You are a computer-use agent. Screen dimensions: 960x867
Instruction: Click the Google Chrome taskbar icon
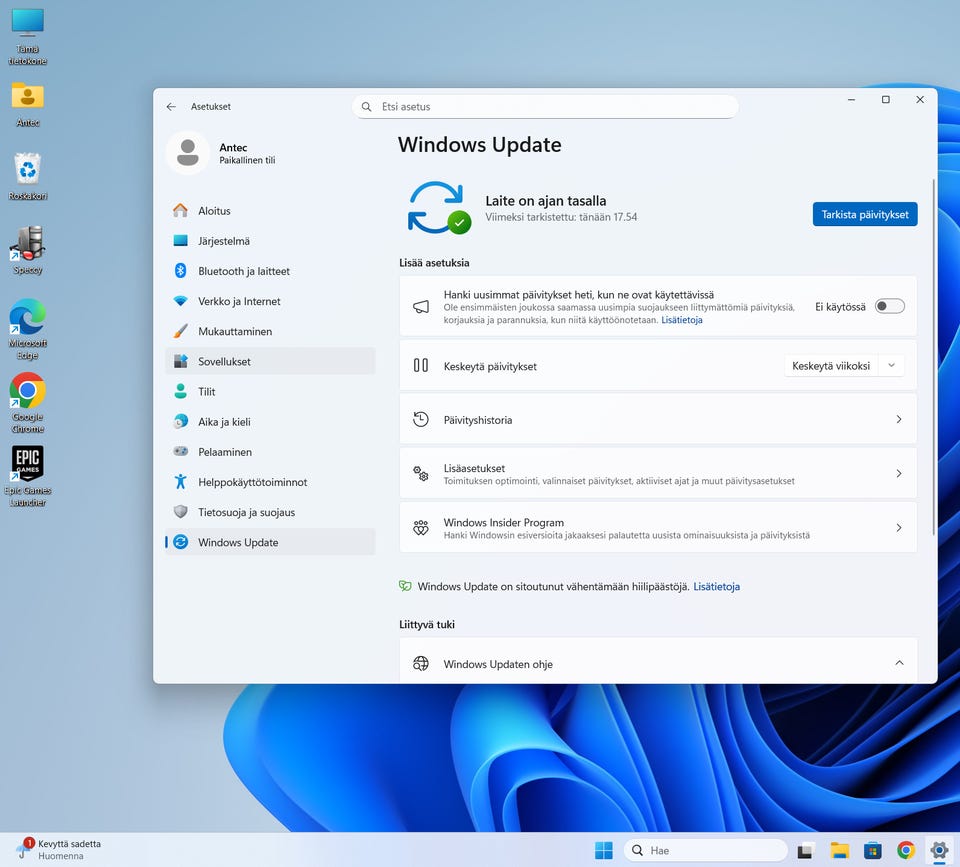click(906, 850)
